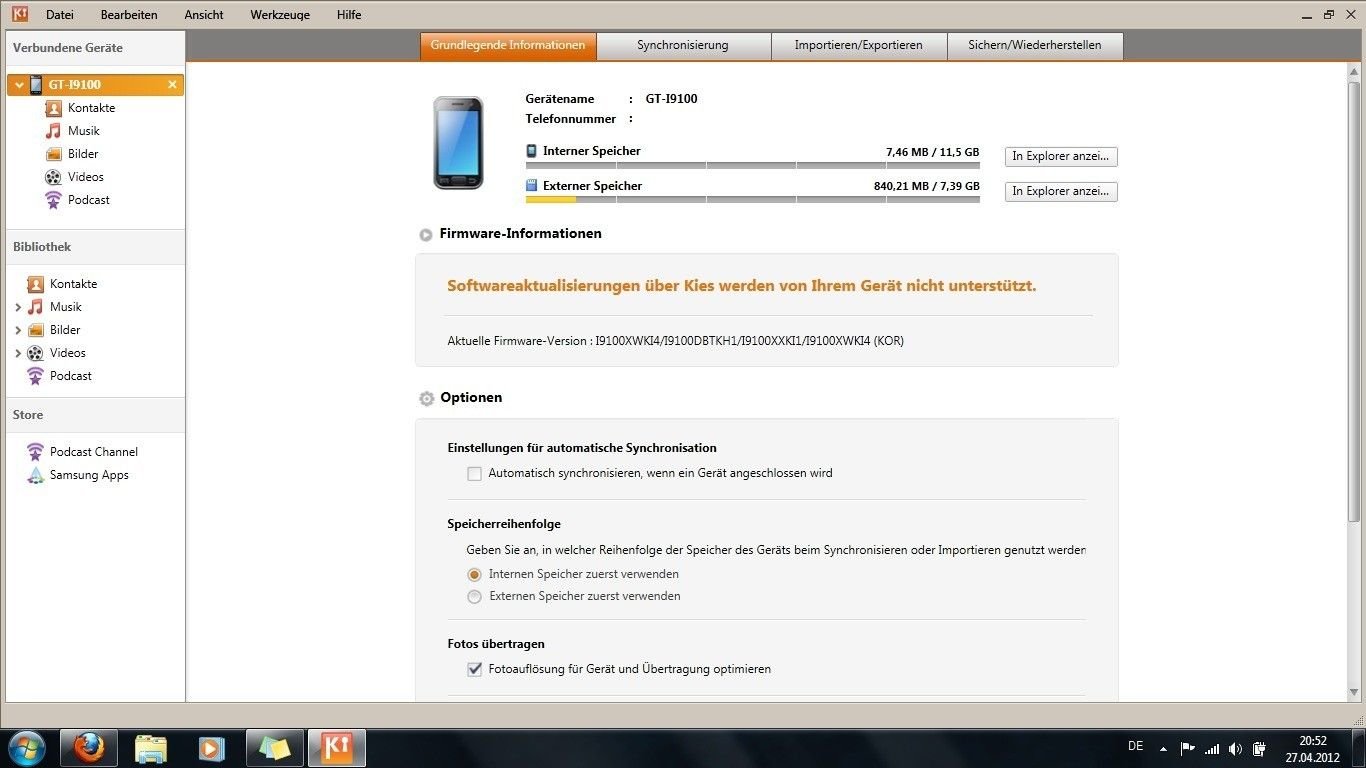Viewport: 1366px width, 768px height.
Task: Open the Werkzeuge menu
Action: point(280,15)
